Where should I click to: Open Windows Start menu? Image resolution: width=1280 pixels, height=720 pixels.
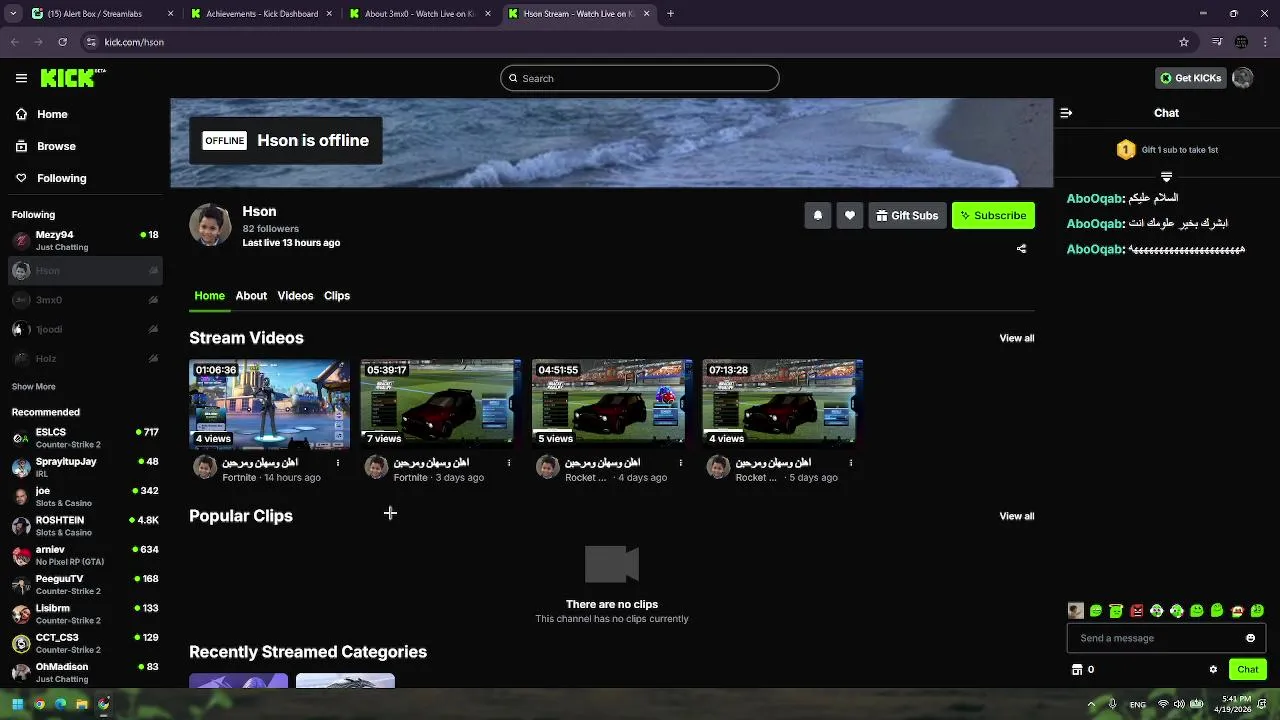pos(17,704)
